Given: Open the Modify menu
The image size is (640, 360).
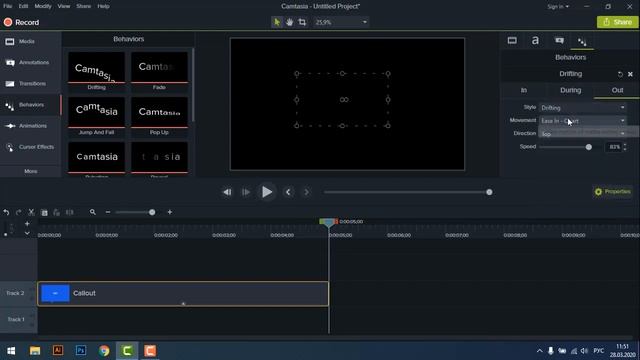Looking at the screenshot, I should (x=43, y=6).
